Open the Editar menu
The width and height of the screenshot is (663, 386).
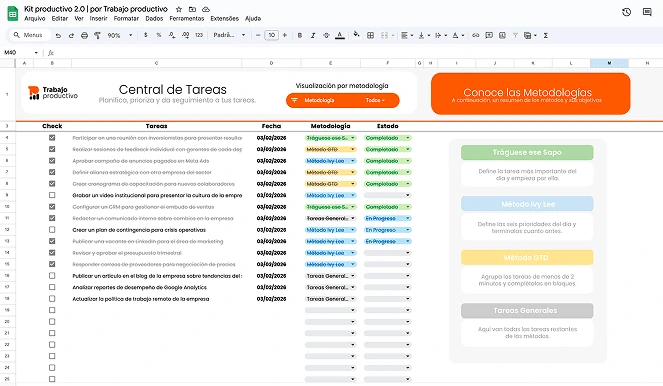60,19
